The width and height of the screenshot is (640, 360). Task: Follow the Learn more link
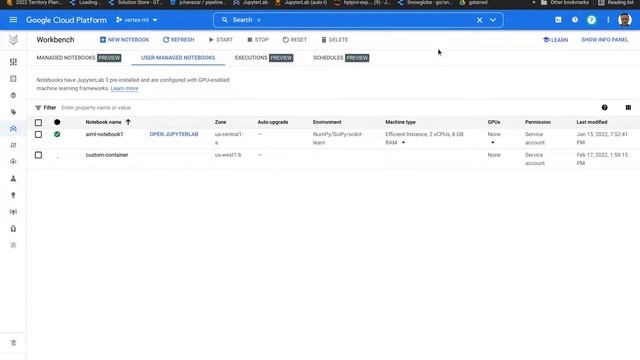point(124,88)
